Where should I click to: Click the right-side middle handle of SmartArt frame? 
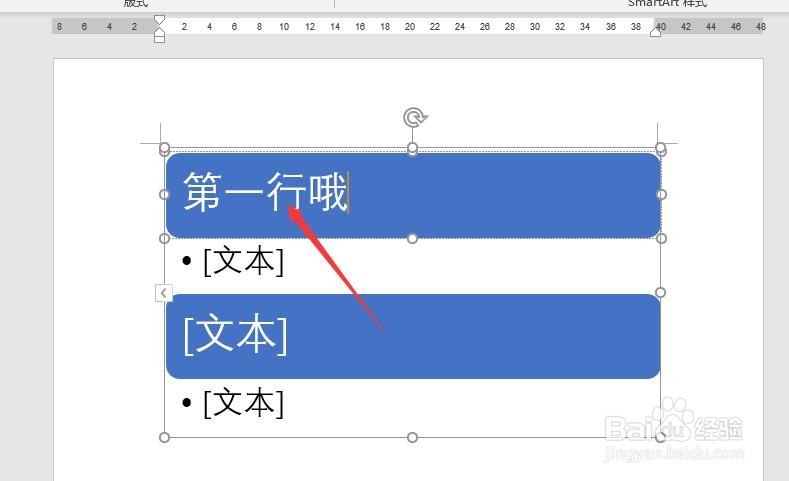pos(660,292)
